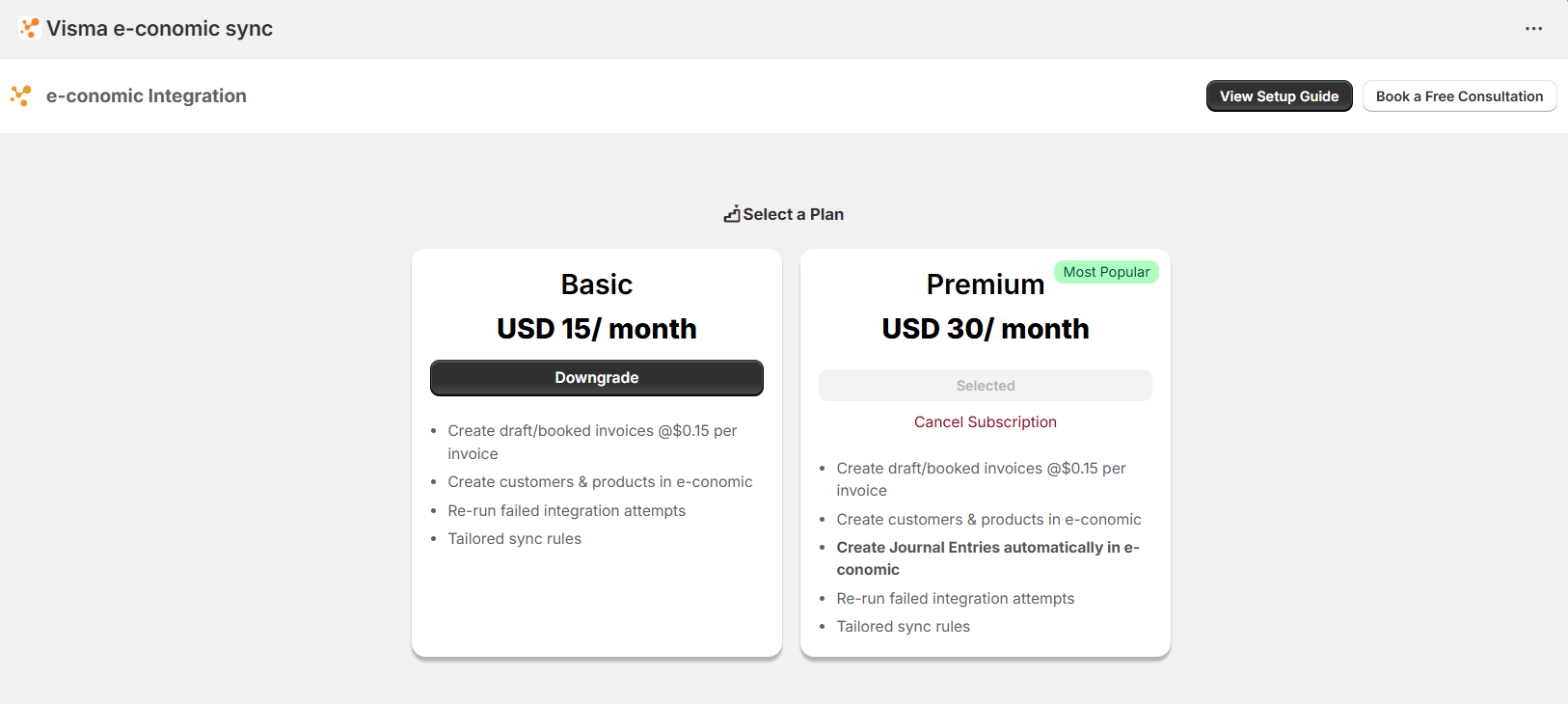Downgrade to the Basic plan
Screen dimensions: 1568x704
click(596, 378)
